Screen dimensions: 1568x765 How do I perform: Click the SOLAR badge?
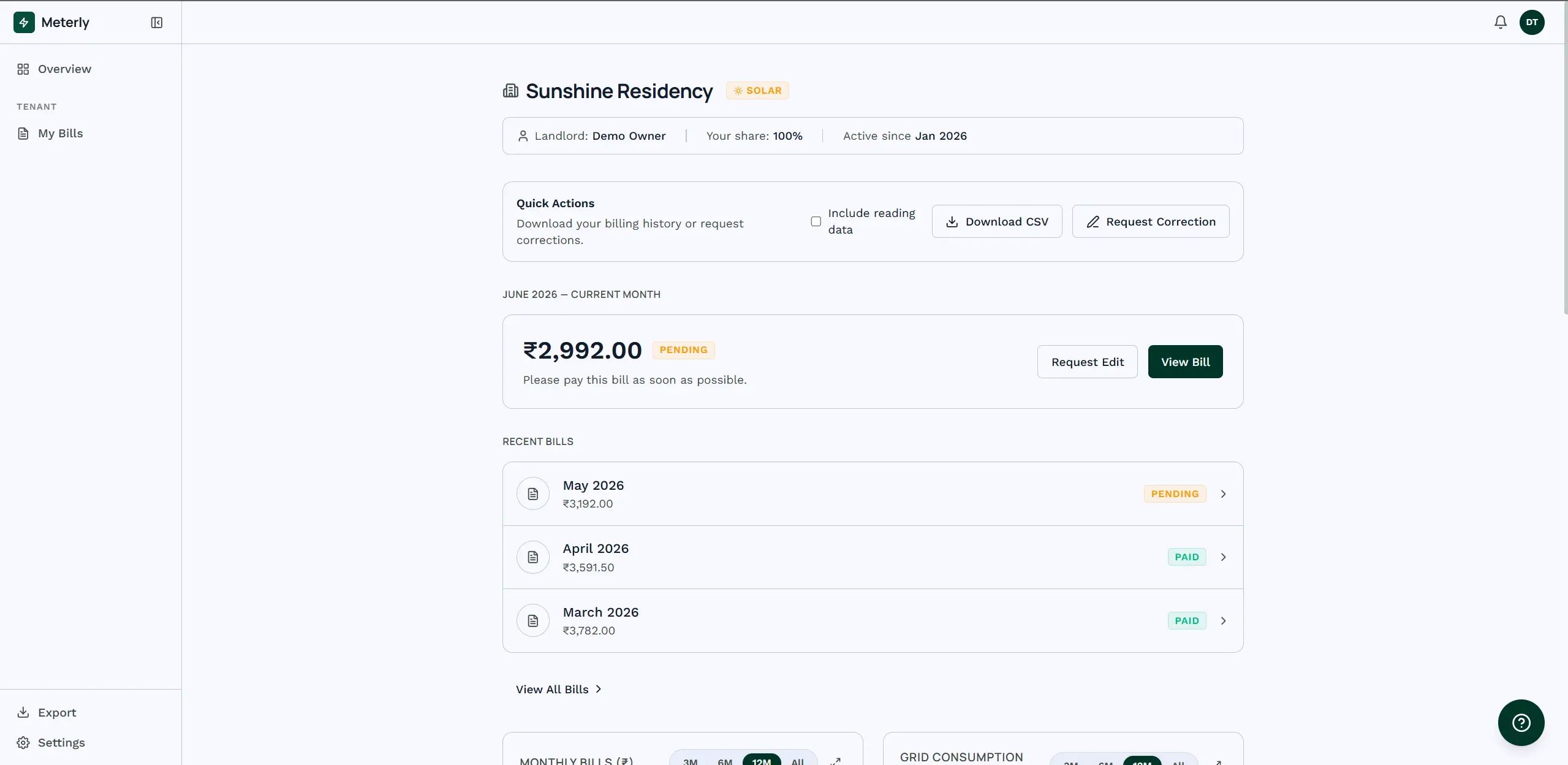(x=757, y=91)
